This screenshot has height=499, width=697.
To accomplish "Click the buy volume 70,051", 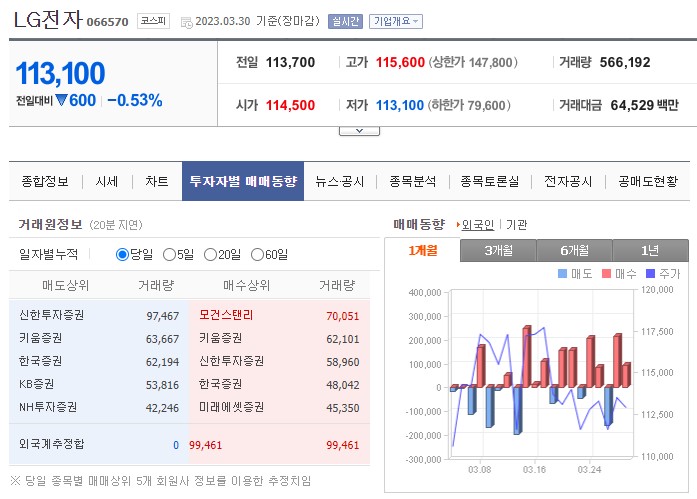I will [343, 316].
